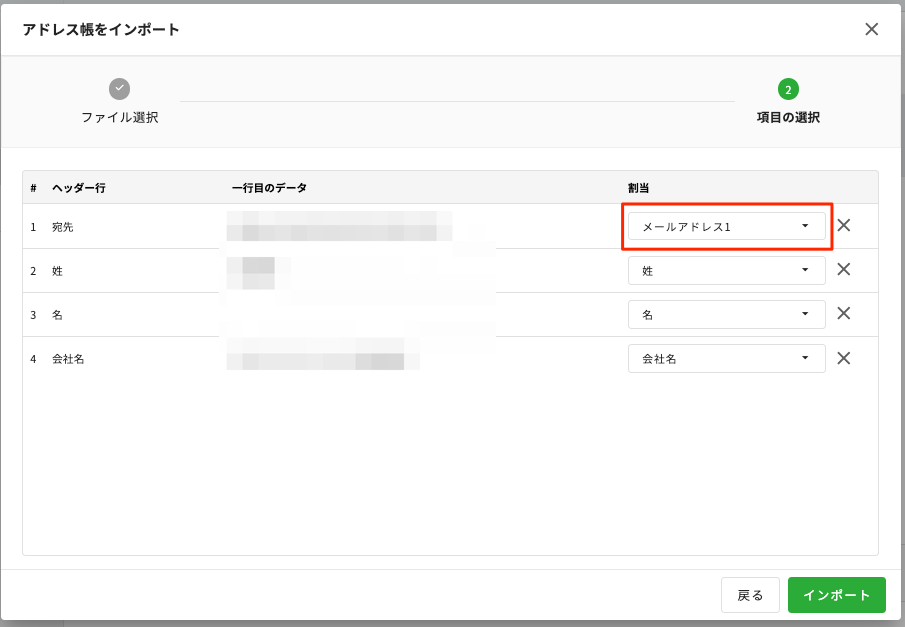Open the 名 assignment dropdown
Screen dimensions: 905x627
726,315
